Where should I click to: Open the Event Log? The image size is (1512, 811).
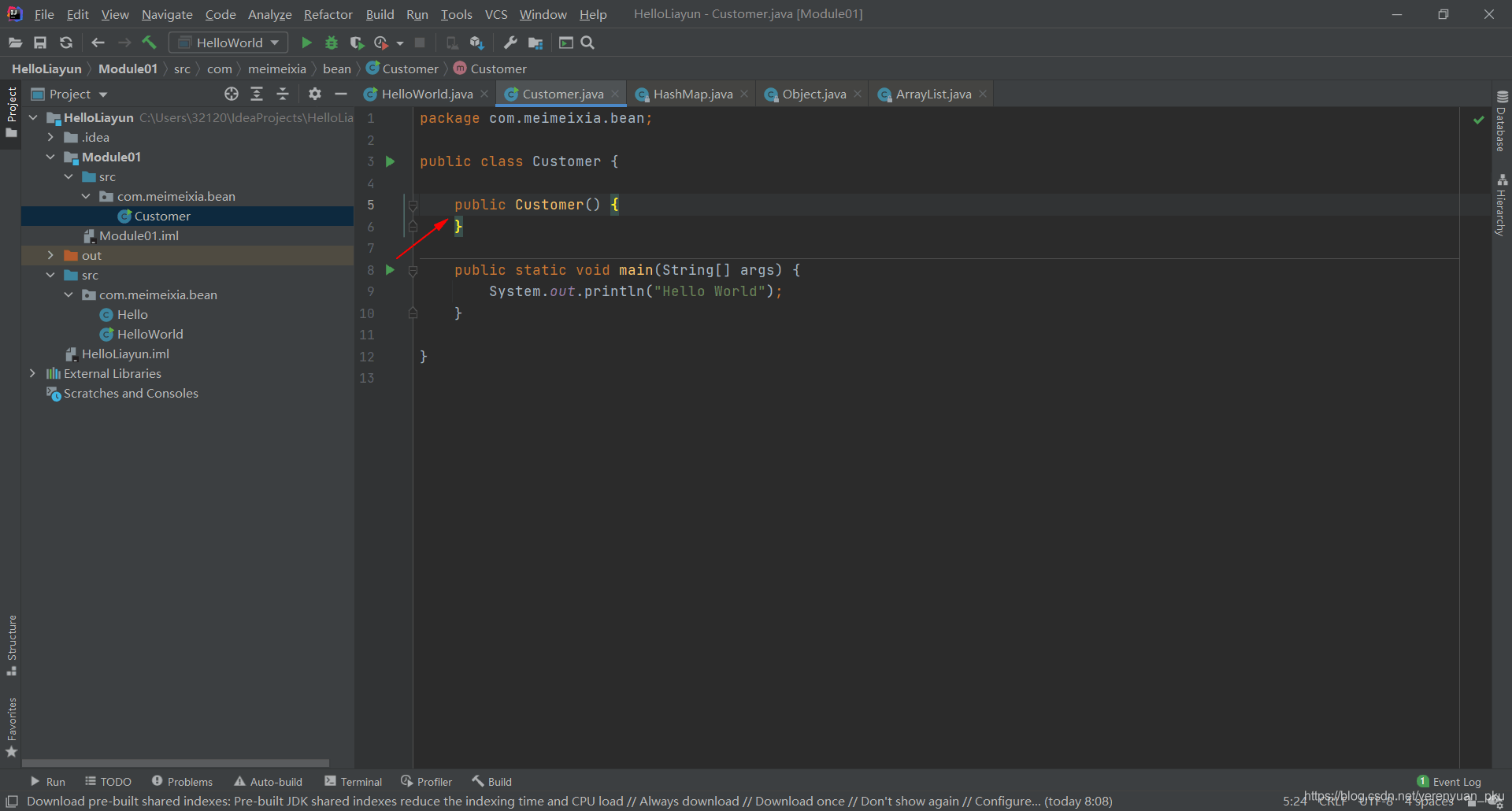pyautogui.click(x=1449, y=782)
